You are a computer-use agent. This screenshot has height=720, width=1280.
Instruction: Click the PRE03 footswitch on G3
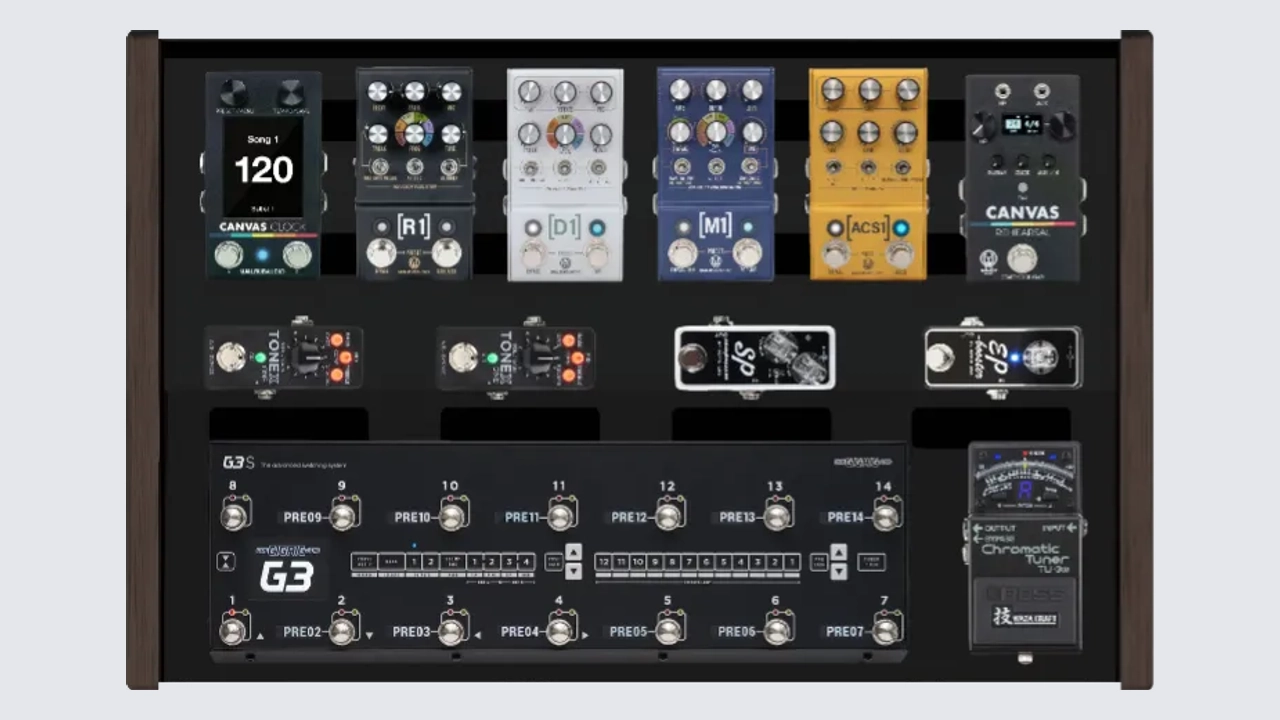(452, 630)
